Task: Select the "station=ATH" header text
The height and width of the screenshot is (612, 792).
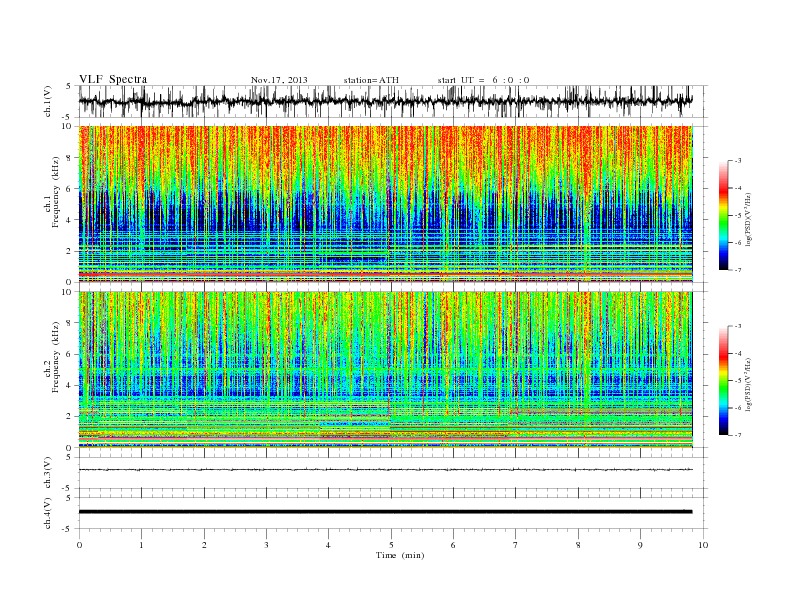Action: click(371, 80)
